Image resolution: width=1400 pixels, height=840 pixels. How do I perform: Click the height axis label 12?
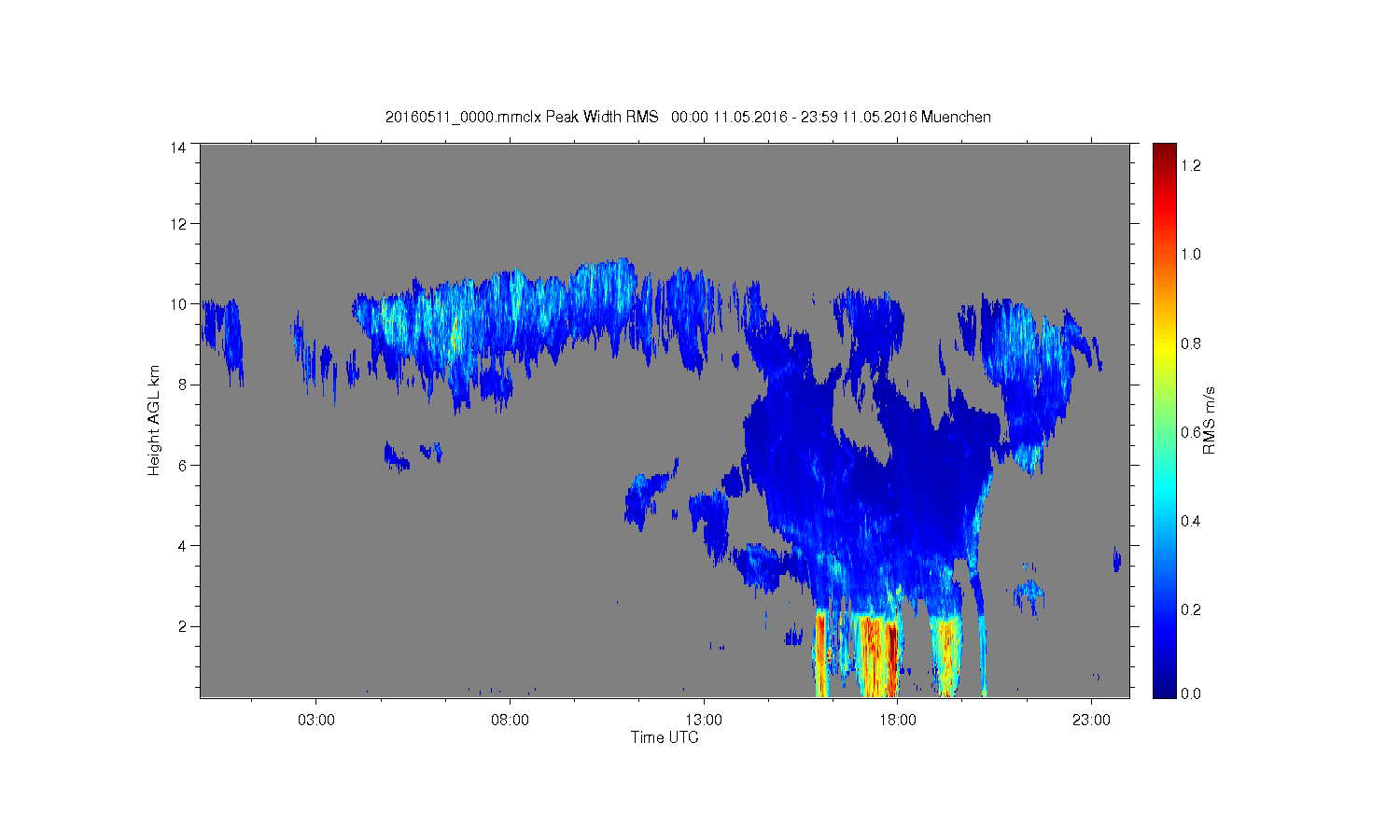tap(178, 224)
